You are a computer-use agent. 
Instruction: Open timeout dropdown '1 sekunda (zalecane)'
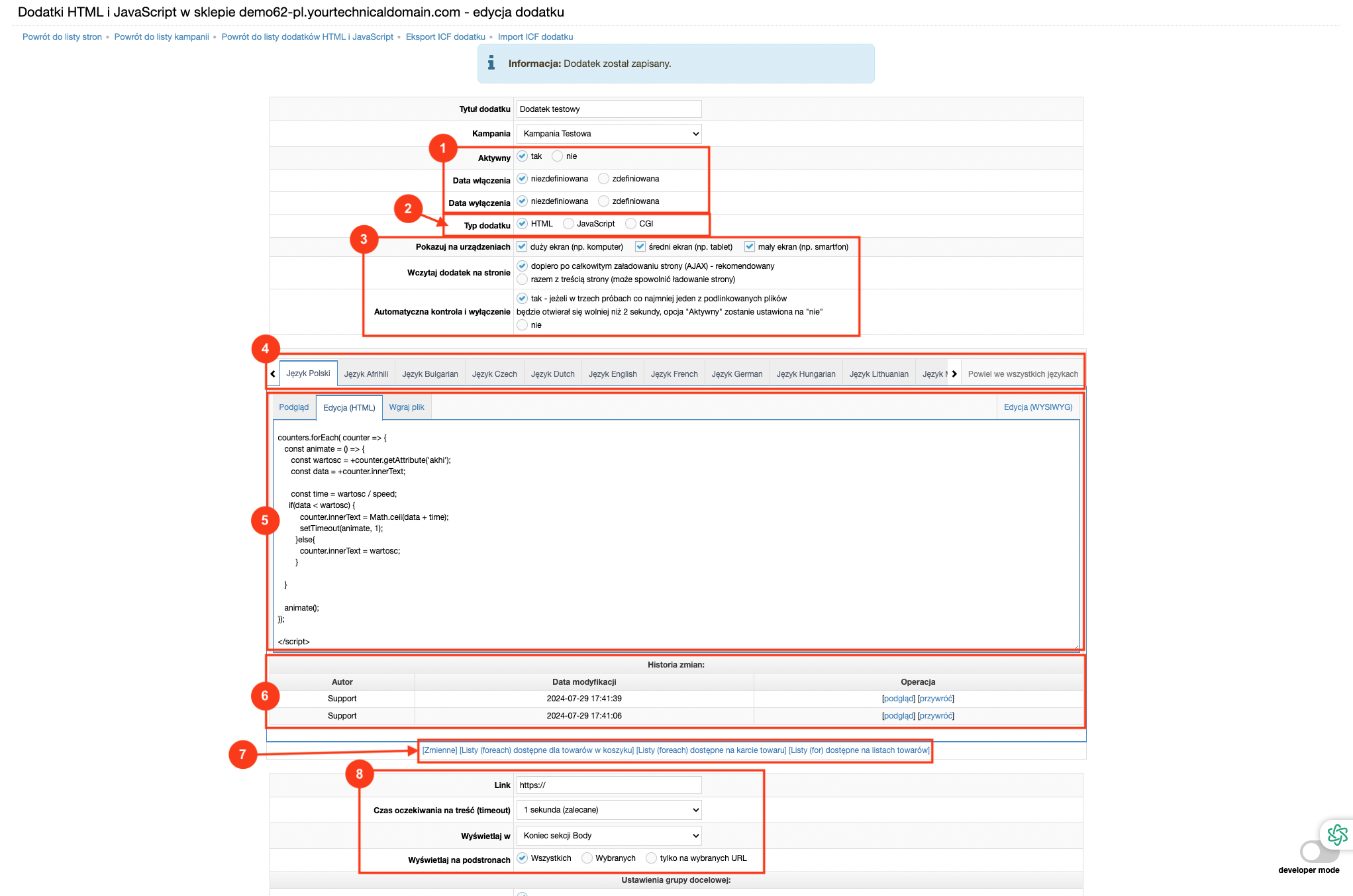click(x=609, y=810)
